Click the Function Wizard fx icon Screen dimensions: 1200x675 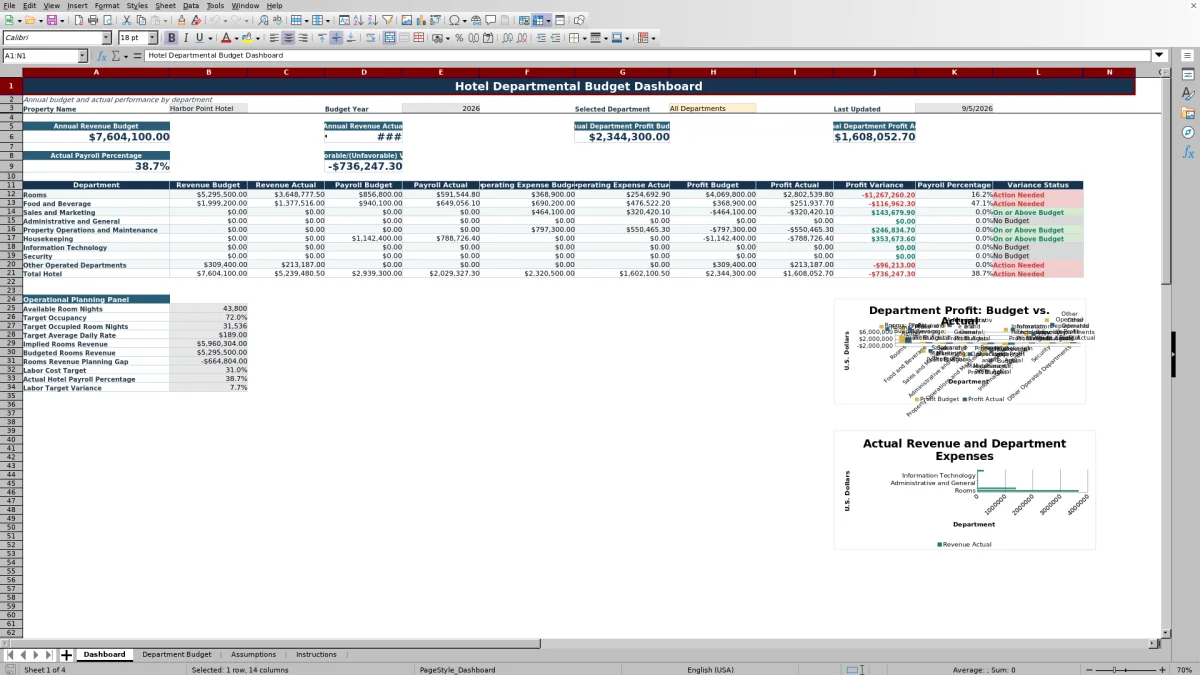click(x=101, y=56)
